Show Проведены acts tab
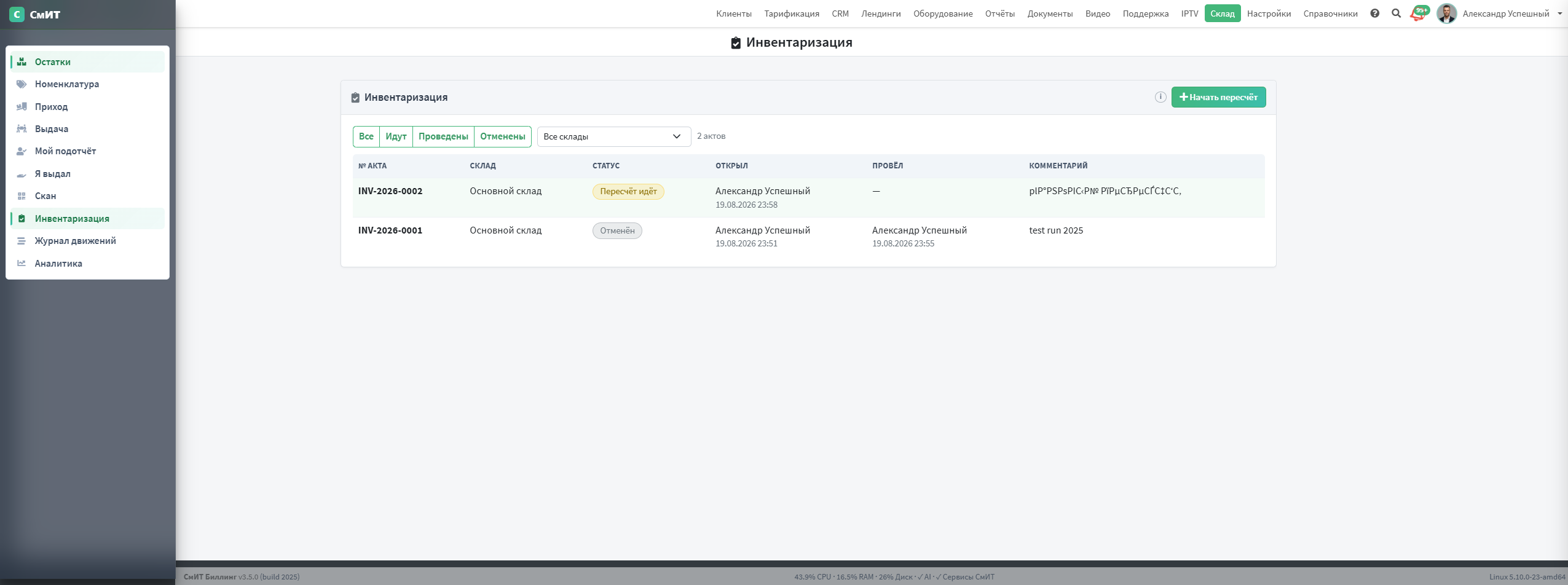The image size is (1568, 585). 443,136
